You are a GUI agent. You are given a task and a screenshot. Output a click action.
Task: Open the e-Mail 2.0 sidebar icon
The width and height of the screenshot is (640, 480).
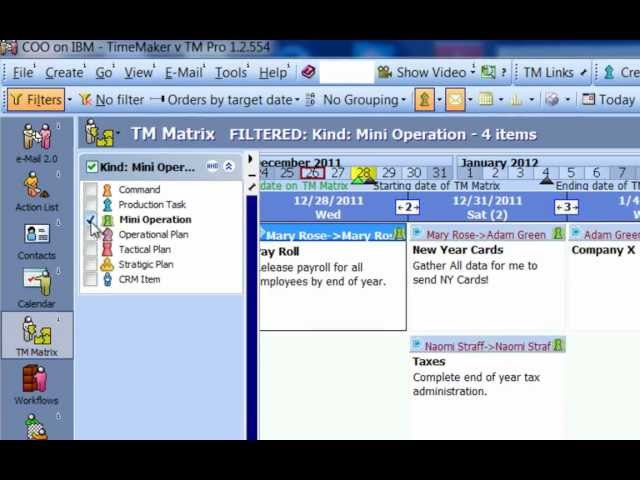(x=37, y=142)
